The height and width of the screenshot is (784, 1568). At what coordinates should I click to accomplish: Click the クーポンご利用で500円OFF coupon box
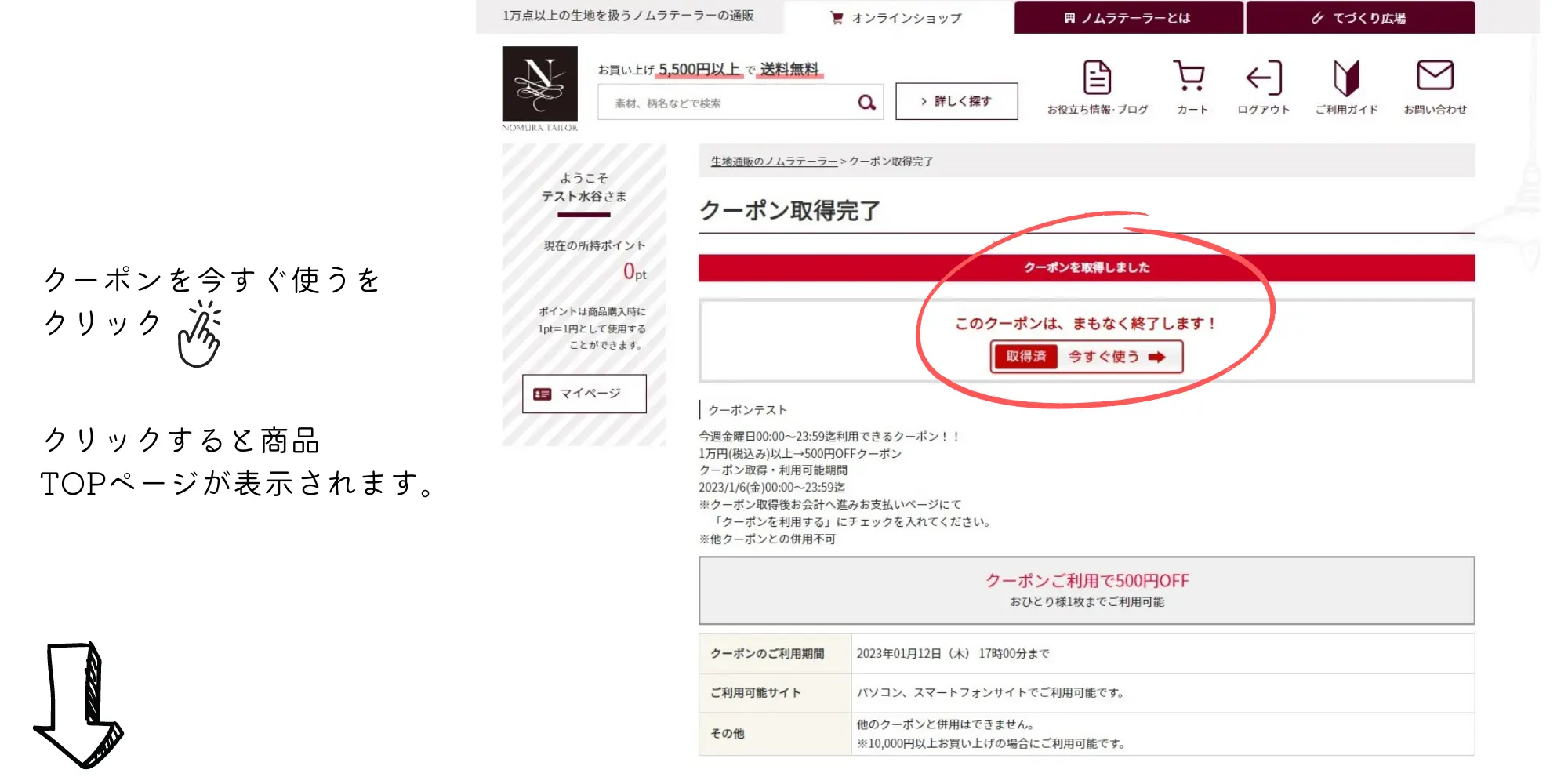click(x=1086, y=590)
